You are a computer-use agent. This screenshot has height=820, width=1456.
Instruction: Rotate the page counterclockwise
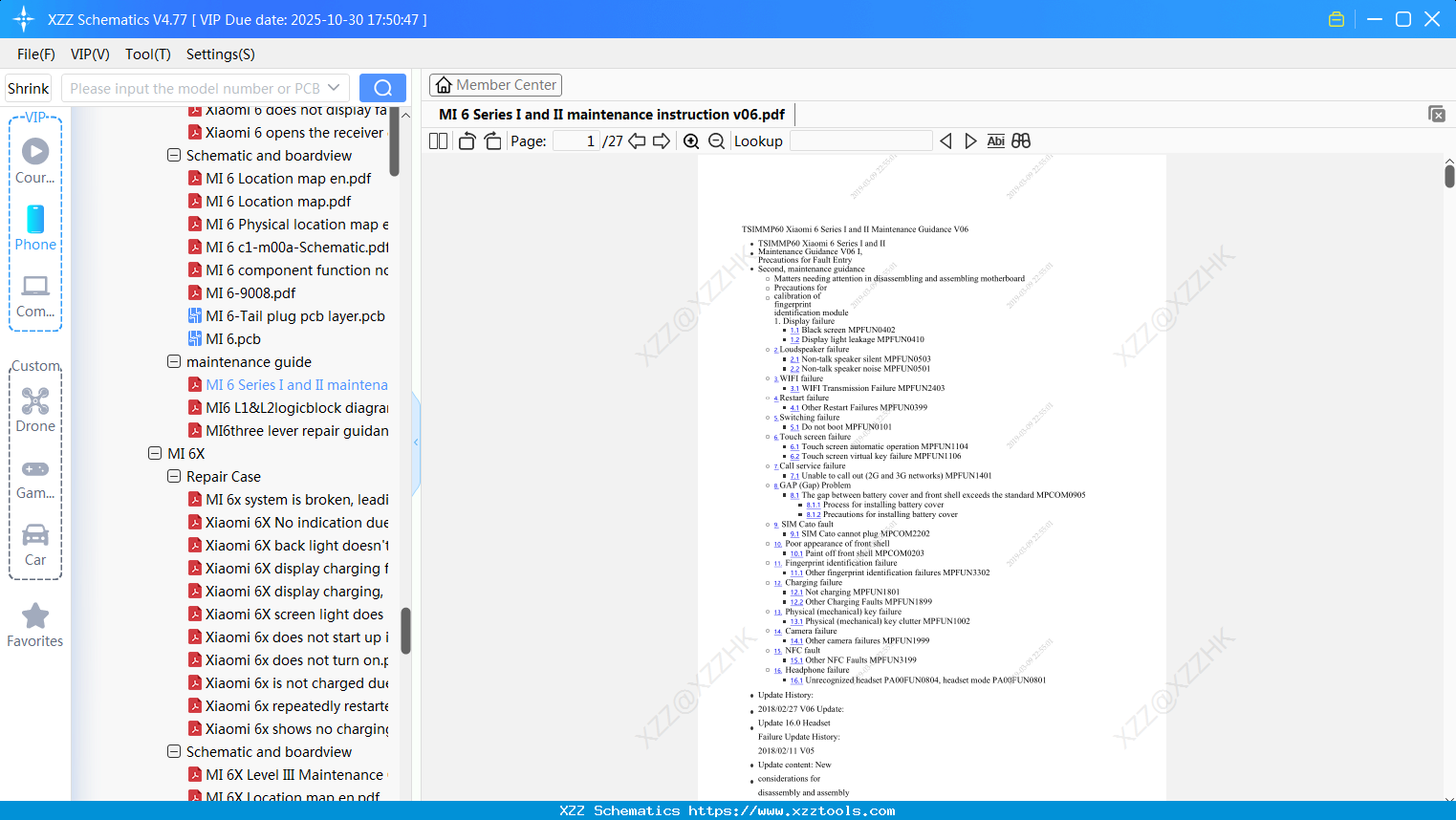[x=467, y=141]
